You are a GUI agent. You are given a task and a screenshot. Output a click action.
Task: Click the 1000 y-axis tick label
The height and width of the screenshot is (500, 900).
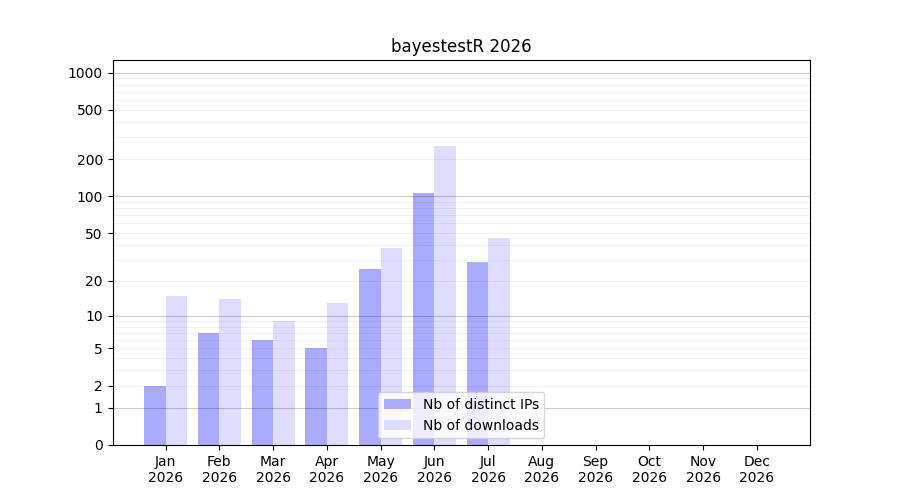(x=85, y=73)
